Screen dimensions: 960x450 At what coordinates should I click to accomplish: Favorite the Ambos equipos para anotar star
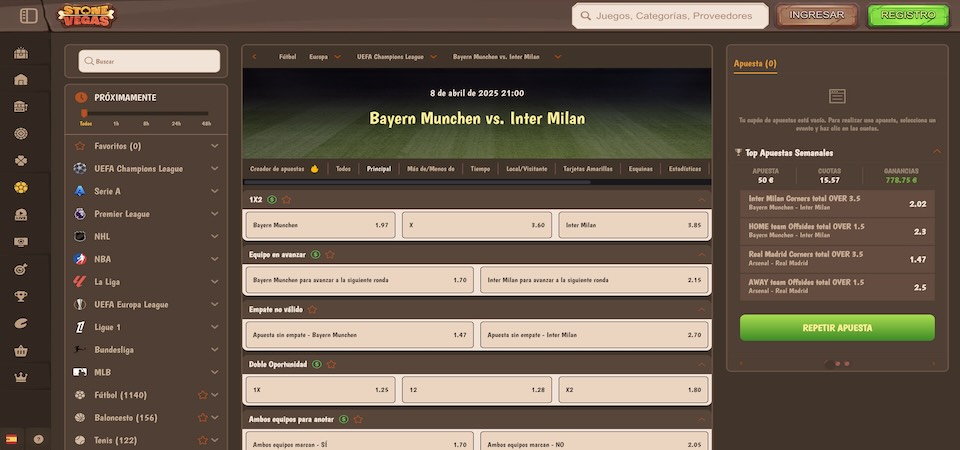click(358, 419)
